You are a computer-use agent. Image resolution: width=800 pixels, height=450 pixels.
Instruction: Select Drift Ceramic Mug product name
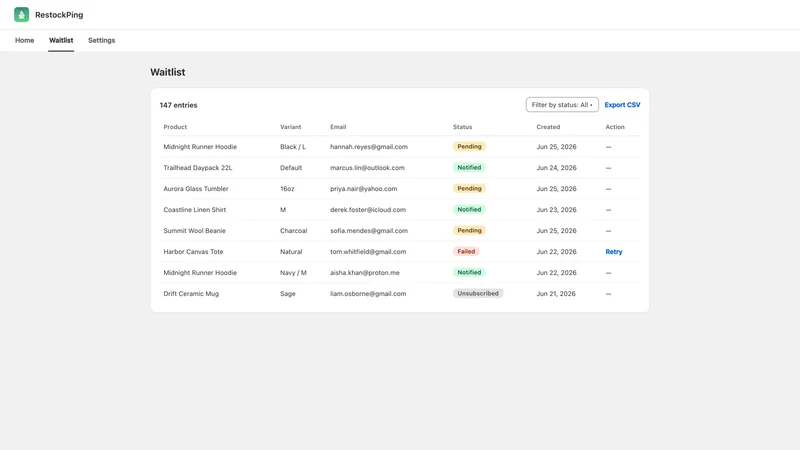tap(191, 294)
